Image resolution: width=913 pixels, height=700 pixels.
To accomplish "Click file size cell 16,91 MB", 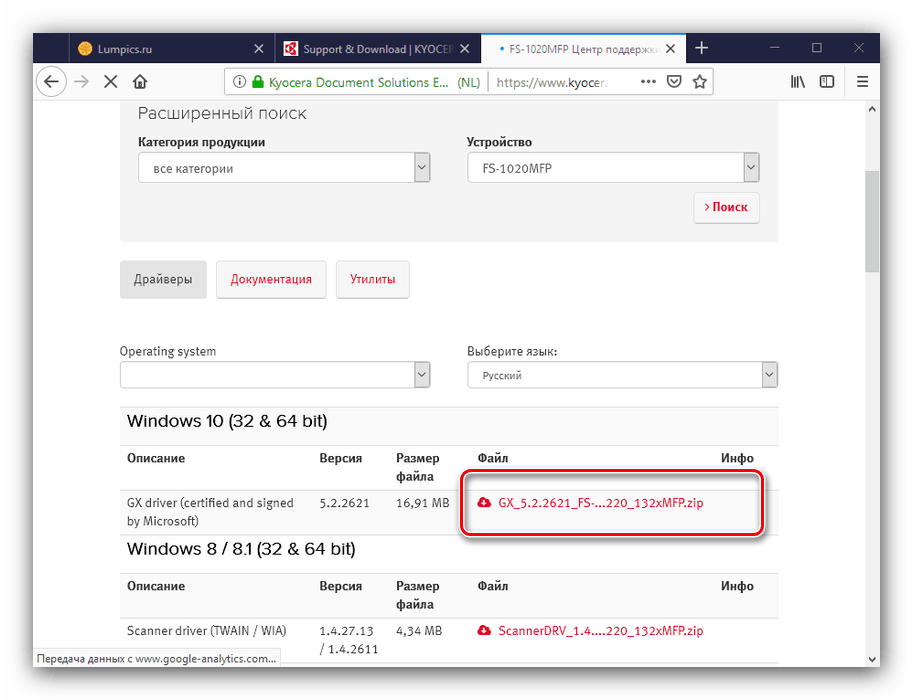I will point(423,503).
